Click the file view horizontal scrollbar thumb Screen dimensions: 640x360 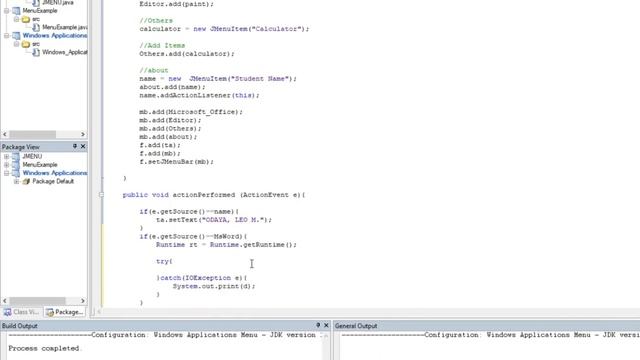[x=33, y=134]
